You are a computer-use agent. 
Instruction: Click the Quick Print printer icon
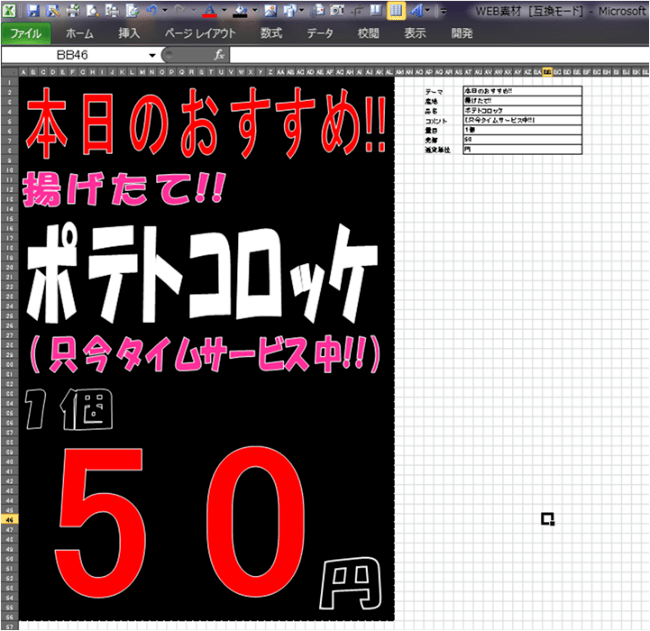[73, 10]
